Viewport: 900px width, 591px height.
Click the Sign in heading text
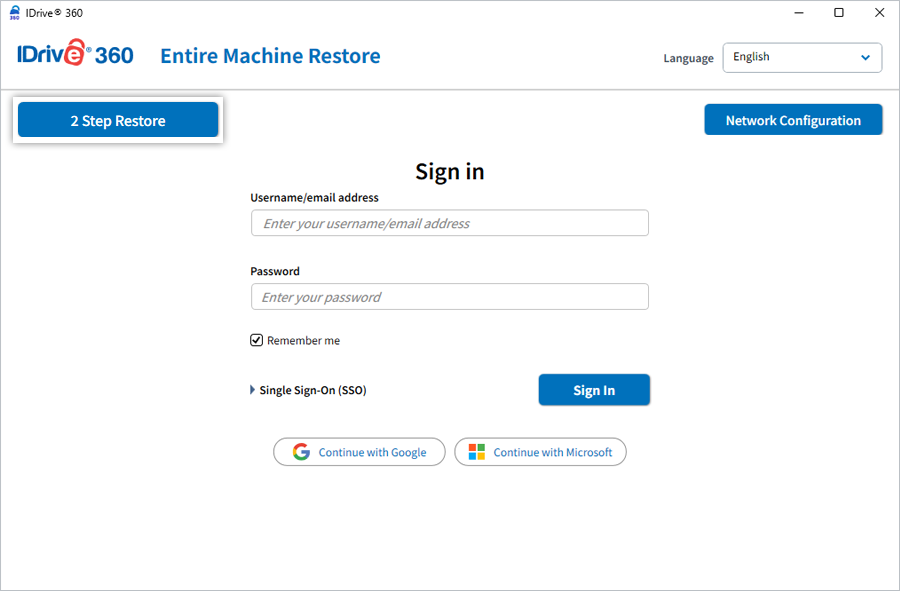tap(449, 171)
